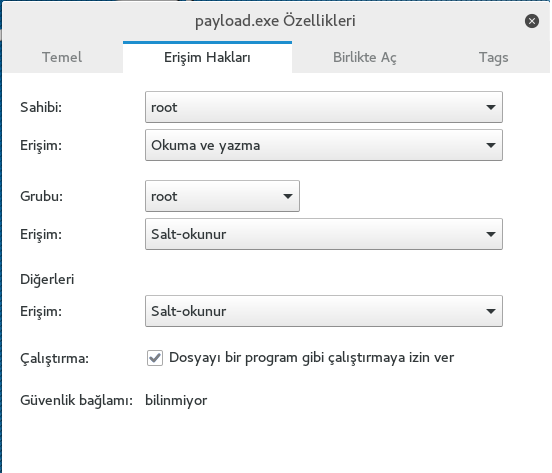Viewport: 552px width, 473px height.
Task: Click the arrow icon of group Salt-okunur combo
Action: (x=491, y=234)
